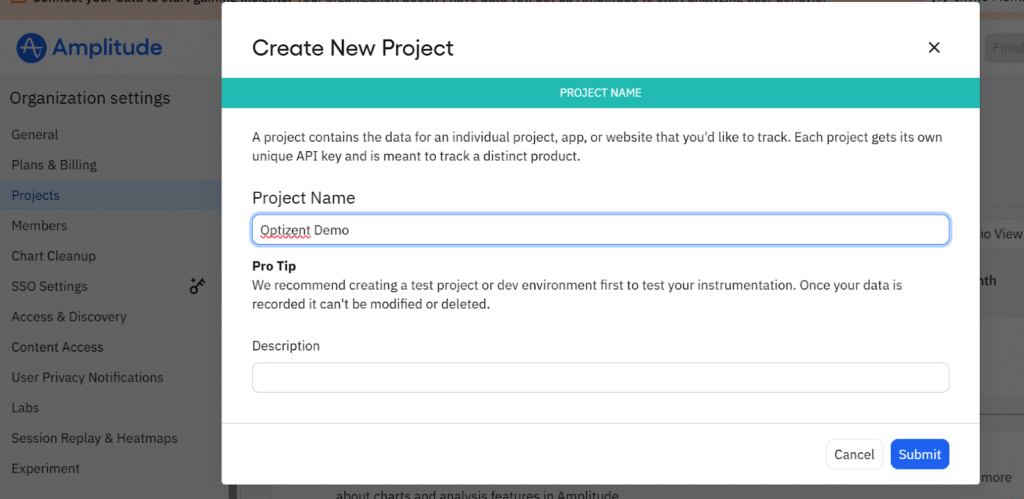Open the Members settings page
The height and width of the screenshot is (499, 1024).
point(39,226)
